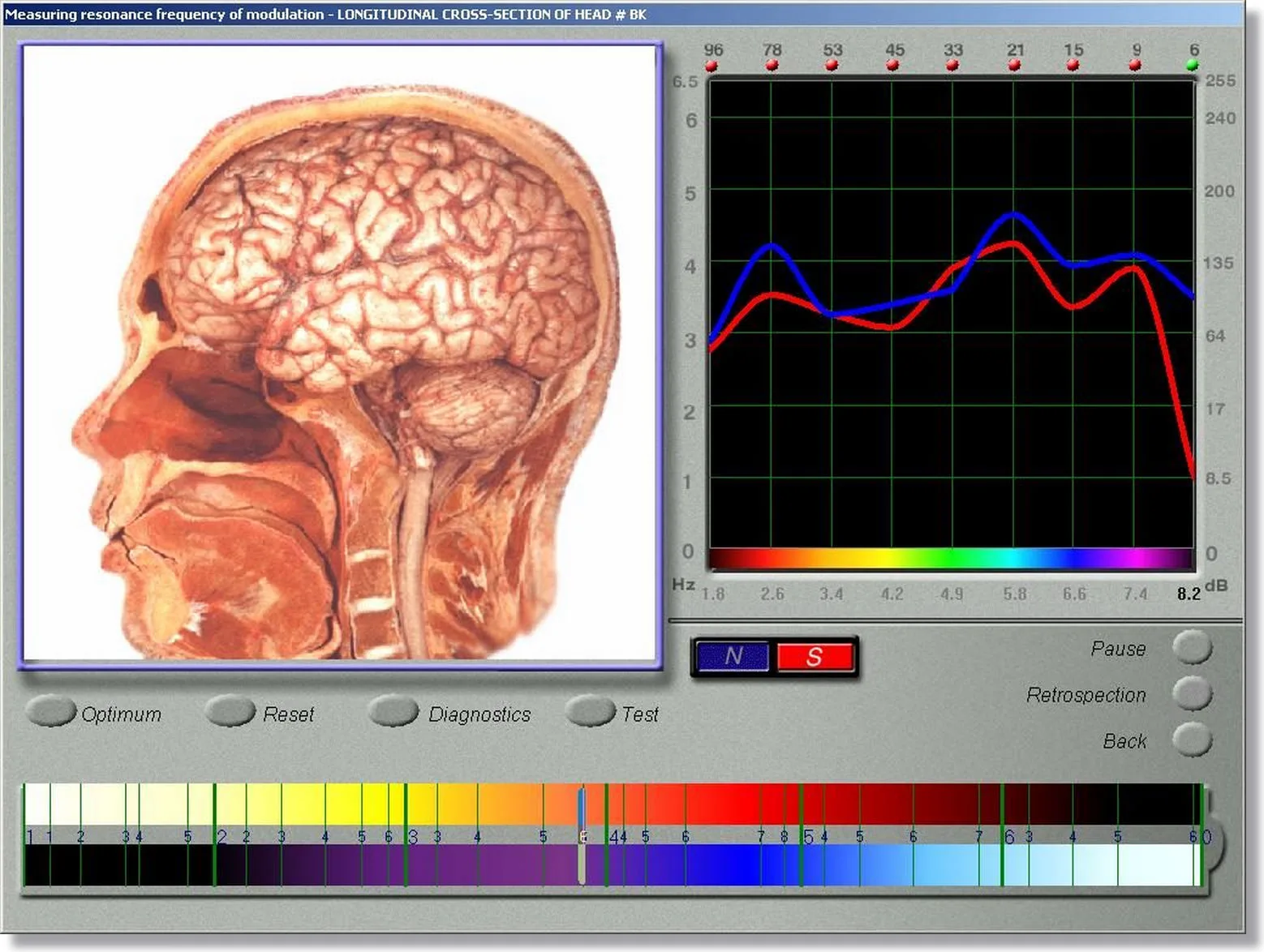Click the window title 'Measuring resonance frequency of modulation'

(165, 14)
